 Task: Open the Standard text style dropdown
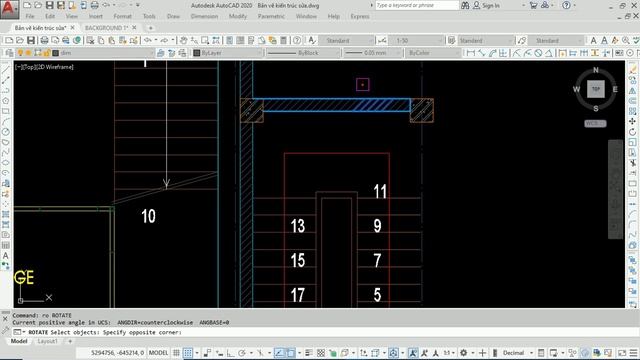(346, 40)
